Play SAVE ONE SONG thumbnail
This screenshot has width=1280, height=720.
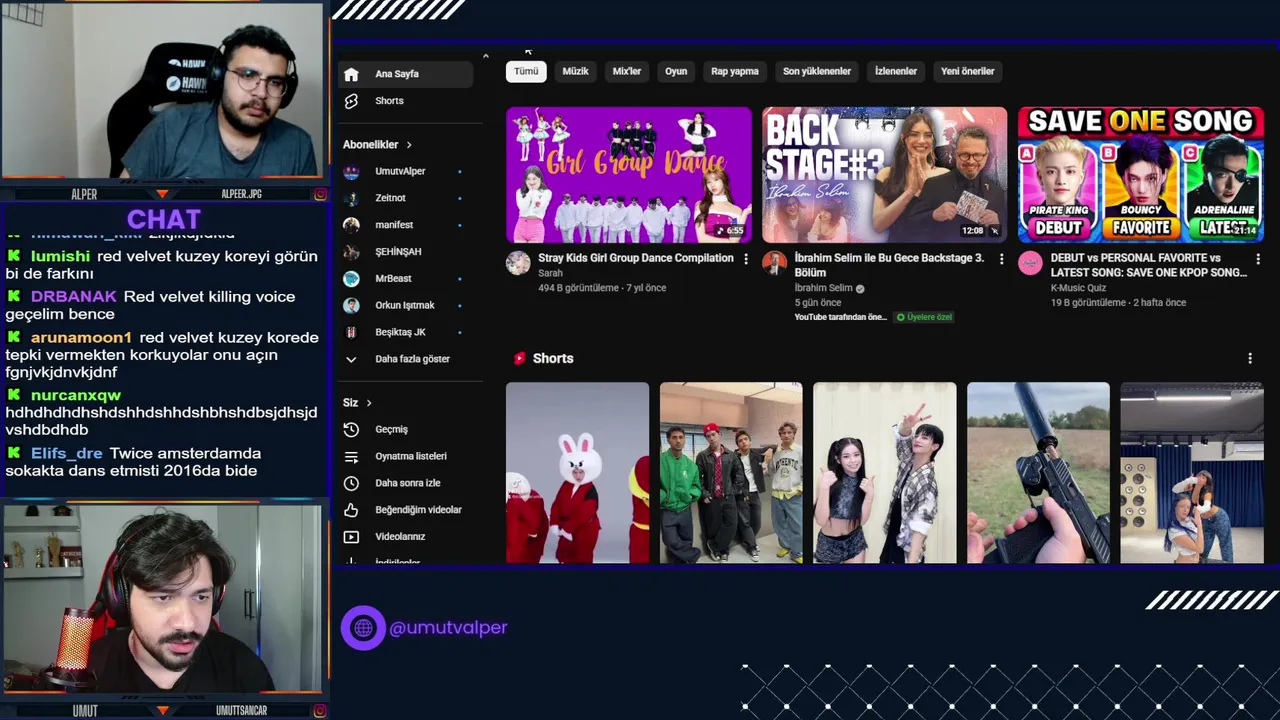coord(1141,175)
